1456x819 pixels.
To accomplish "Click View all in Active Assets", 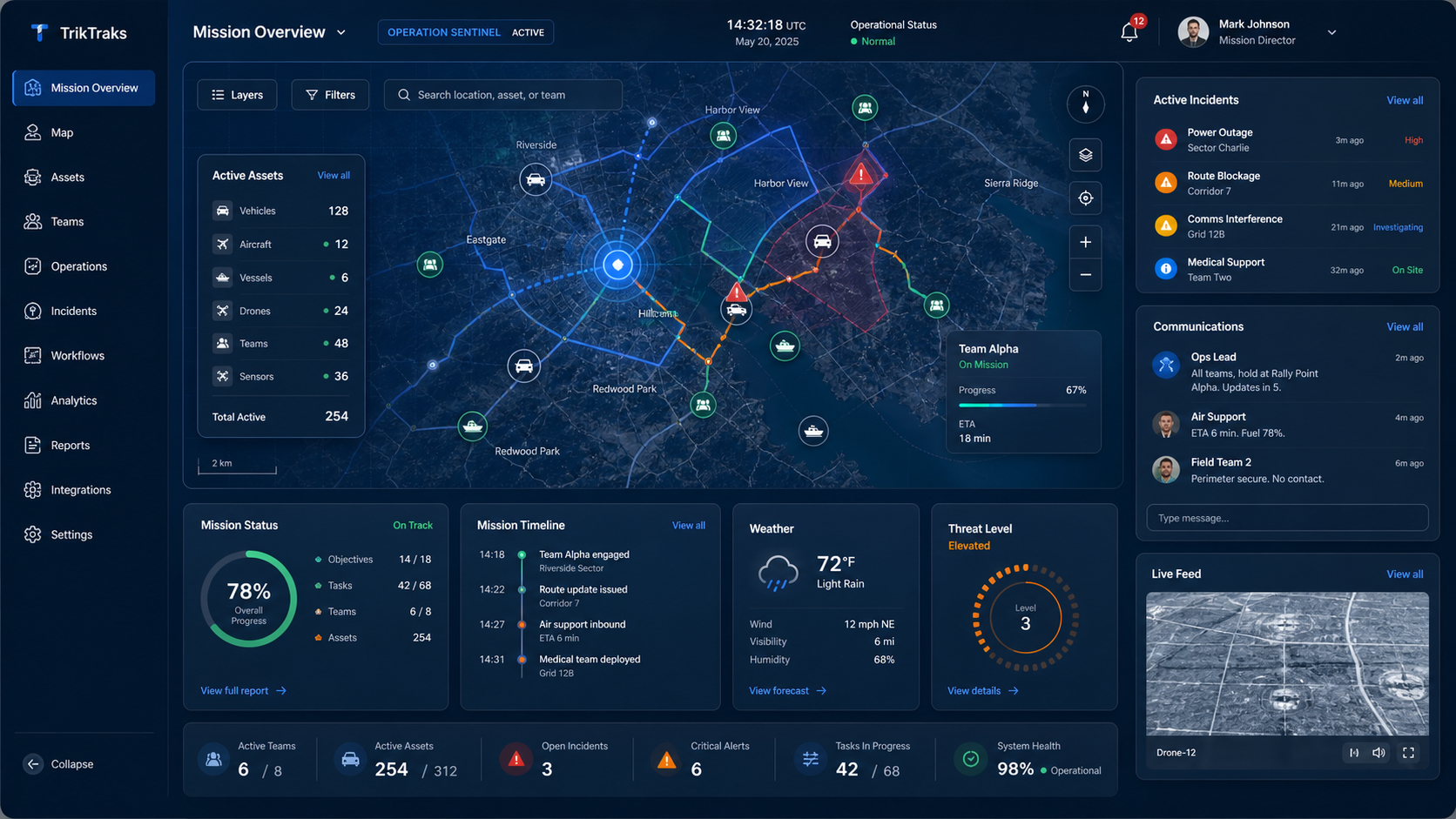I will pos(334,175).
